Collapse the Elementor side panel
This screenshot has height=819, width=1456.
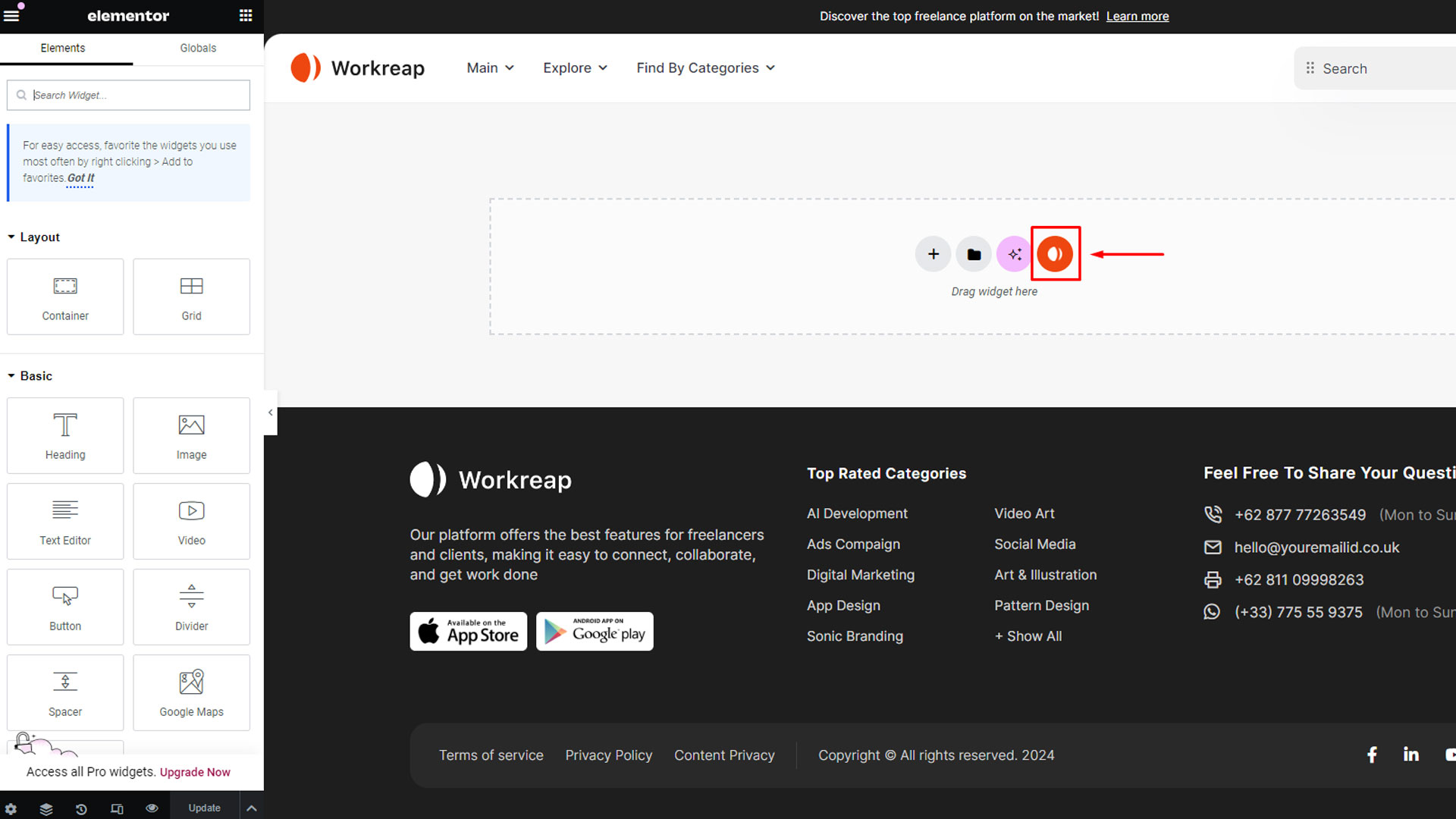[271, 413]
